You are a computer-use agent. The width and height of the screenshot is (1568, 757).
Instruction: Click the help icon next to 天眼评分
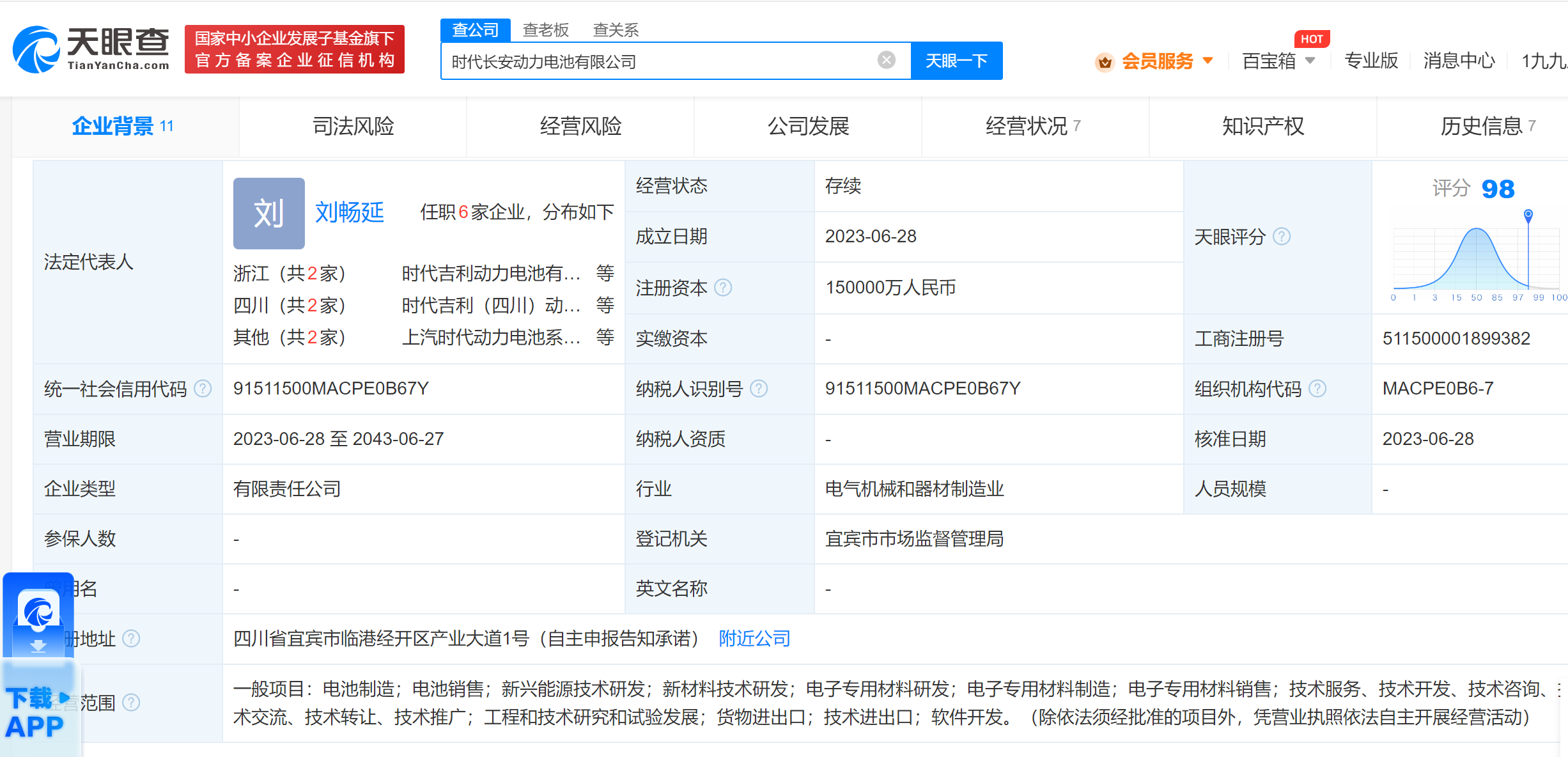click(x=1282, y=237)
